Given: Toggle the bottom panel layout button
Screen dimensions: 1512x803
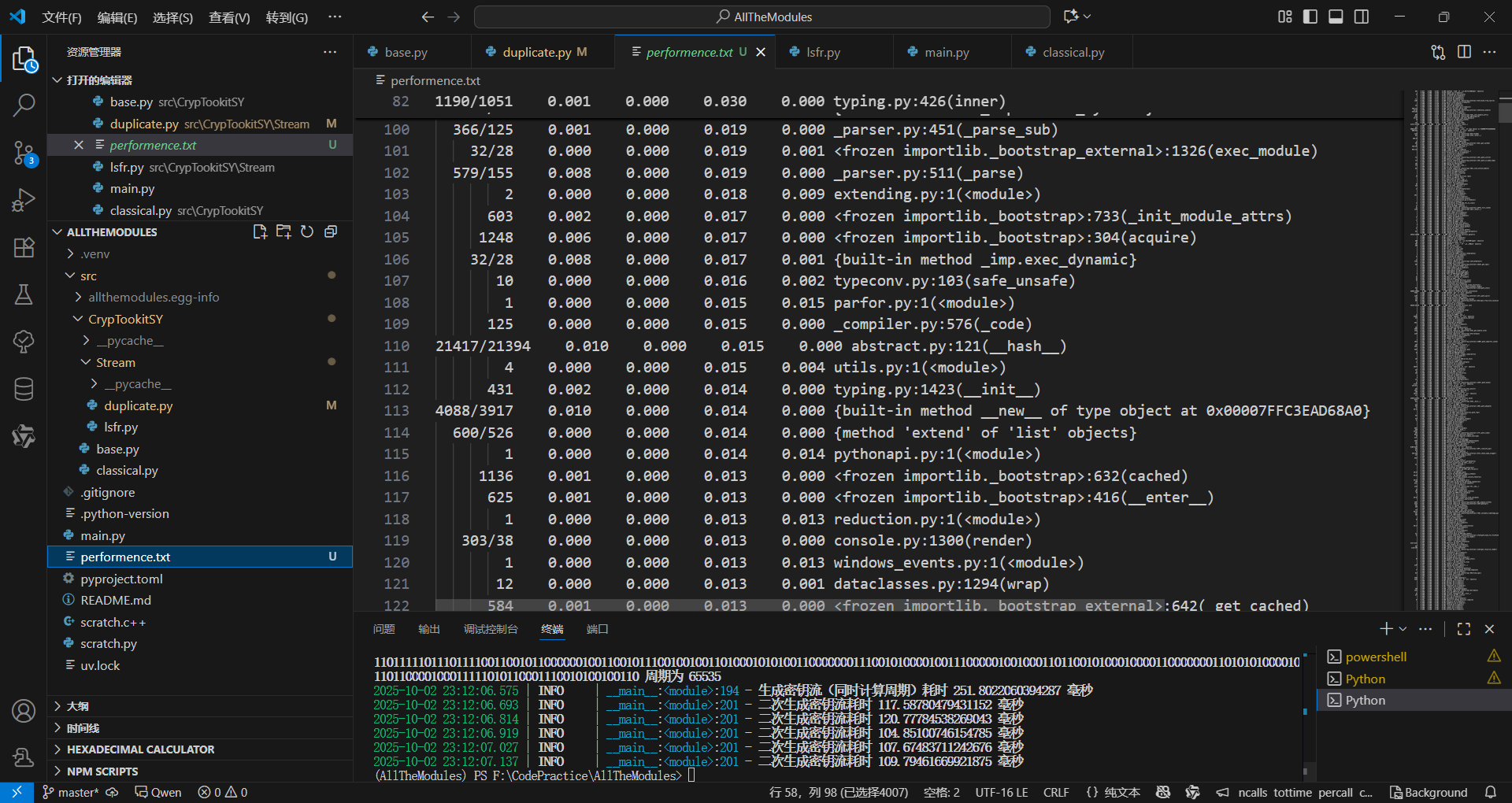Looking at the screenshot, I should pyautogui.click(x=1336, y=17).
